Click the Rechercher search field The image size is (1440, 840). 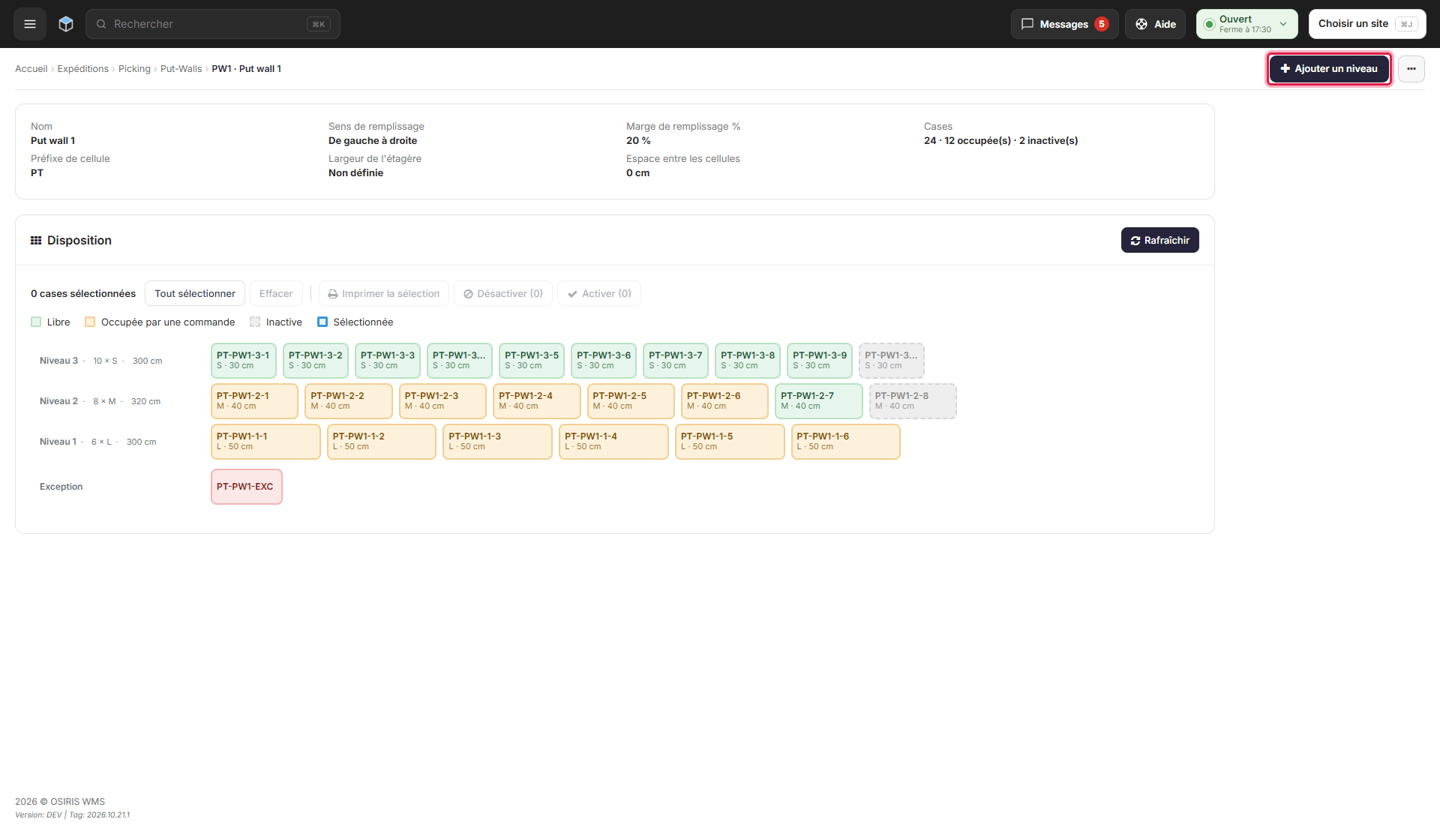pos(213,24)
